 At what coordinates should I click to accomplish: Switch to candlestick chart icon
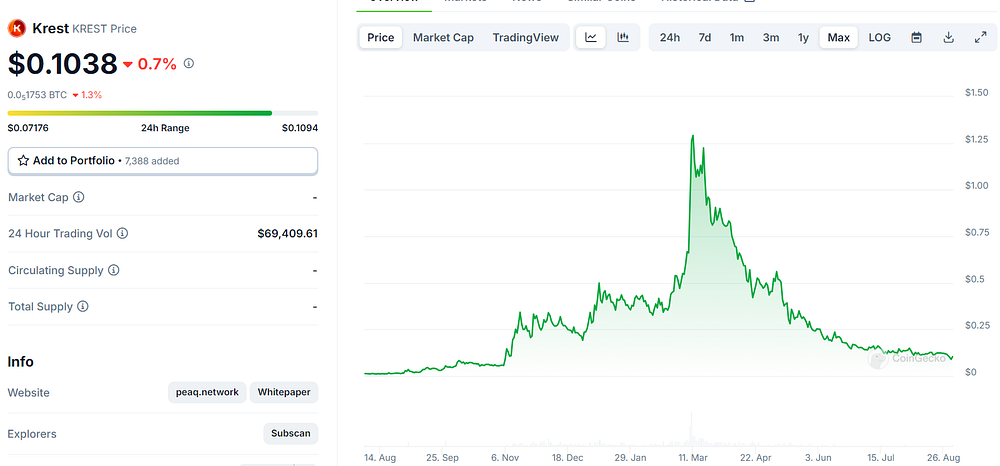623,38
